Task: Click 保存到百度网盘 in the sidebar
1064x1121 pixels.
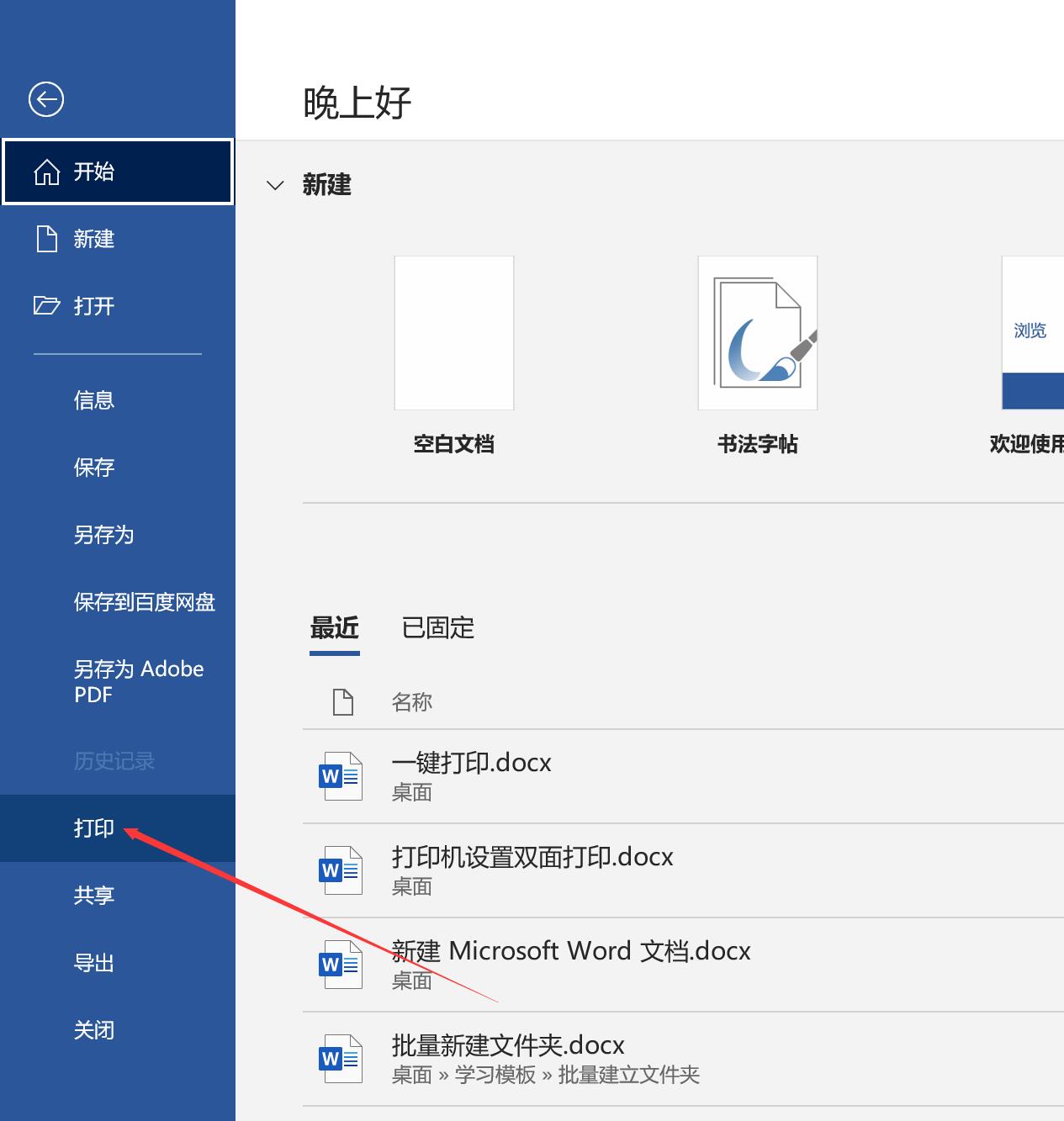Action: pos(145,602)
